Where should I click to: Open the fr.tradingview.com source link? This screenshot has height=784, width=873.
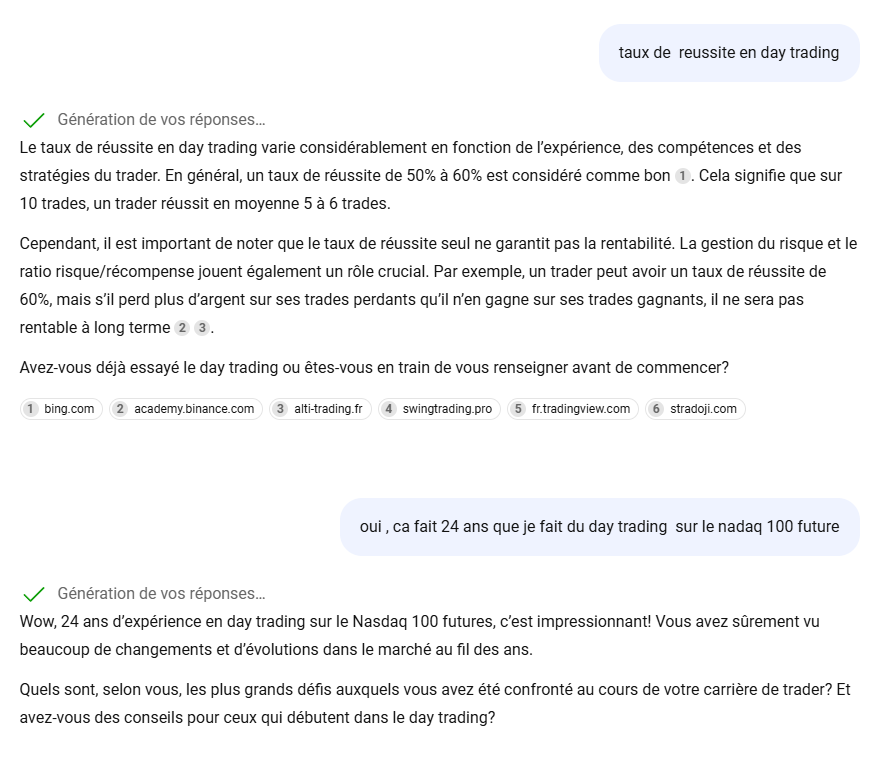point(581,409)
